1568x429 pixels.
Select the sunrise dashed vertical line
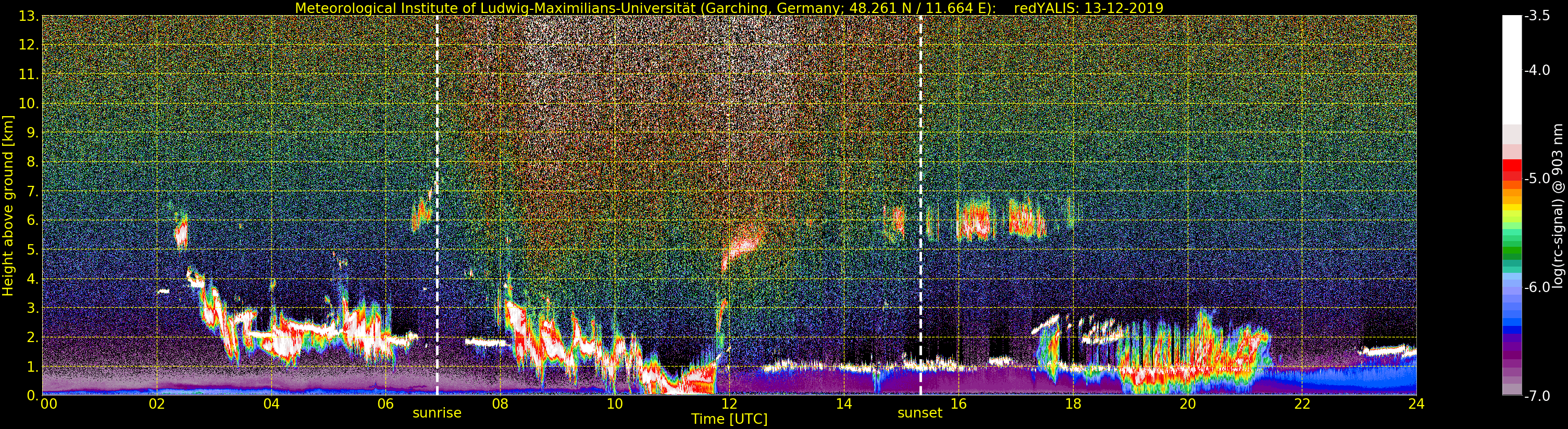(x=437, y=205)
